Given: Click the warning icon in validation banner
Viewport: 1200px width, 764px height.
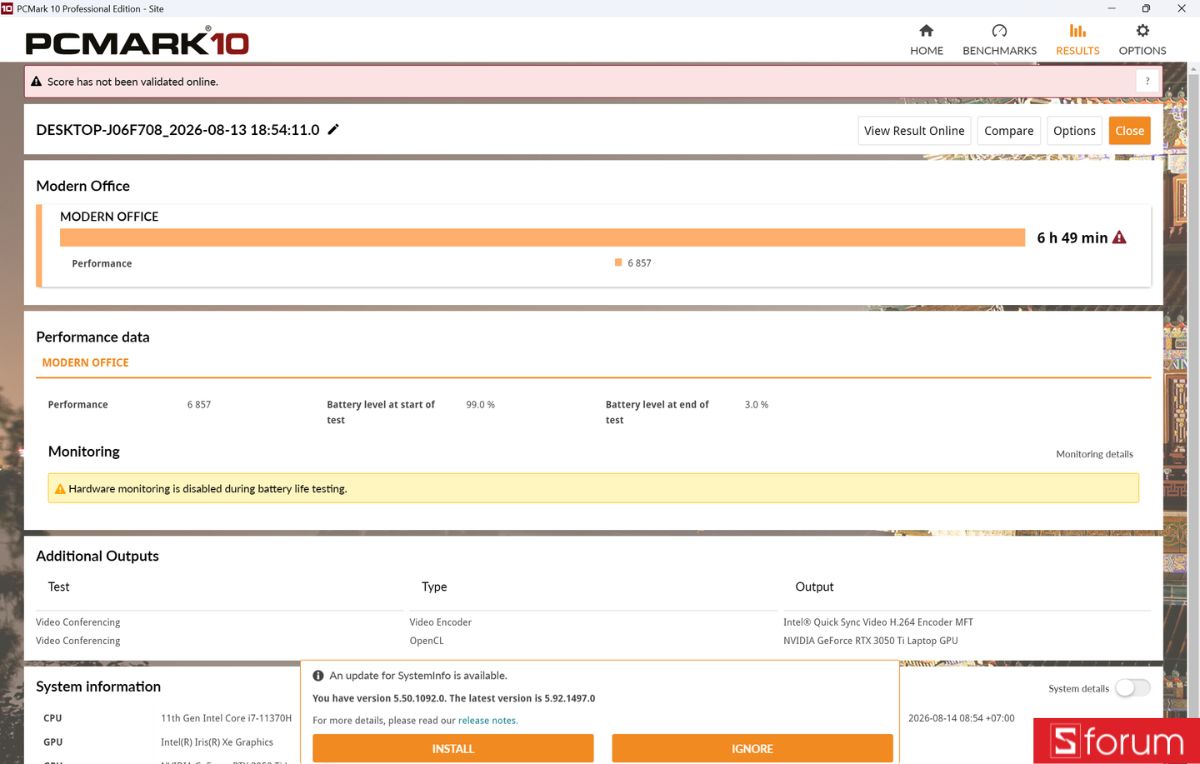Looking at the screenshot, I should click(37, 82).
